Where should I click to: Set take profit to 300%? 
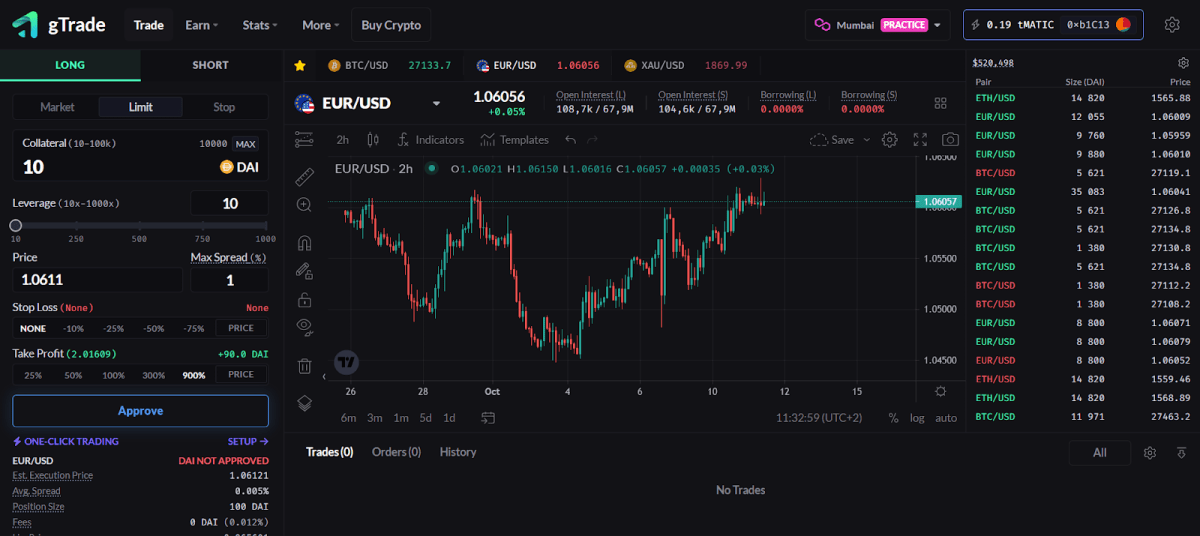pos(154,375)
